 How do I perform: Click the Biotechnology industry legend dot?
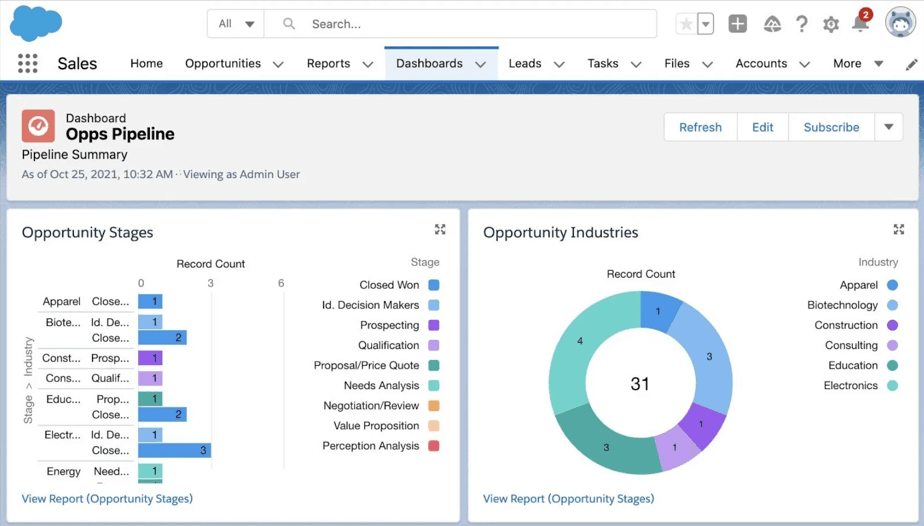point(892,305)
